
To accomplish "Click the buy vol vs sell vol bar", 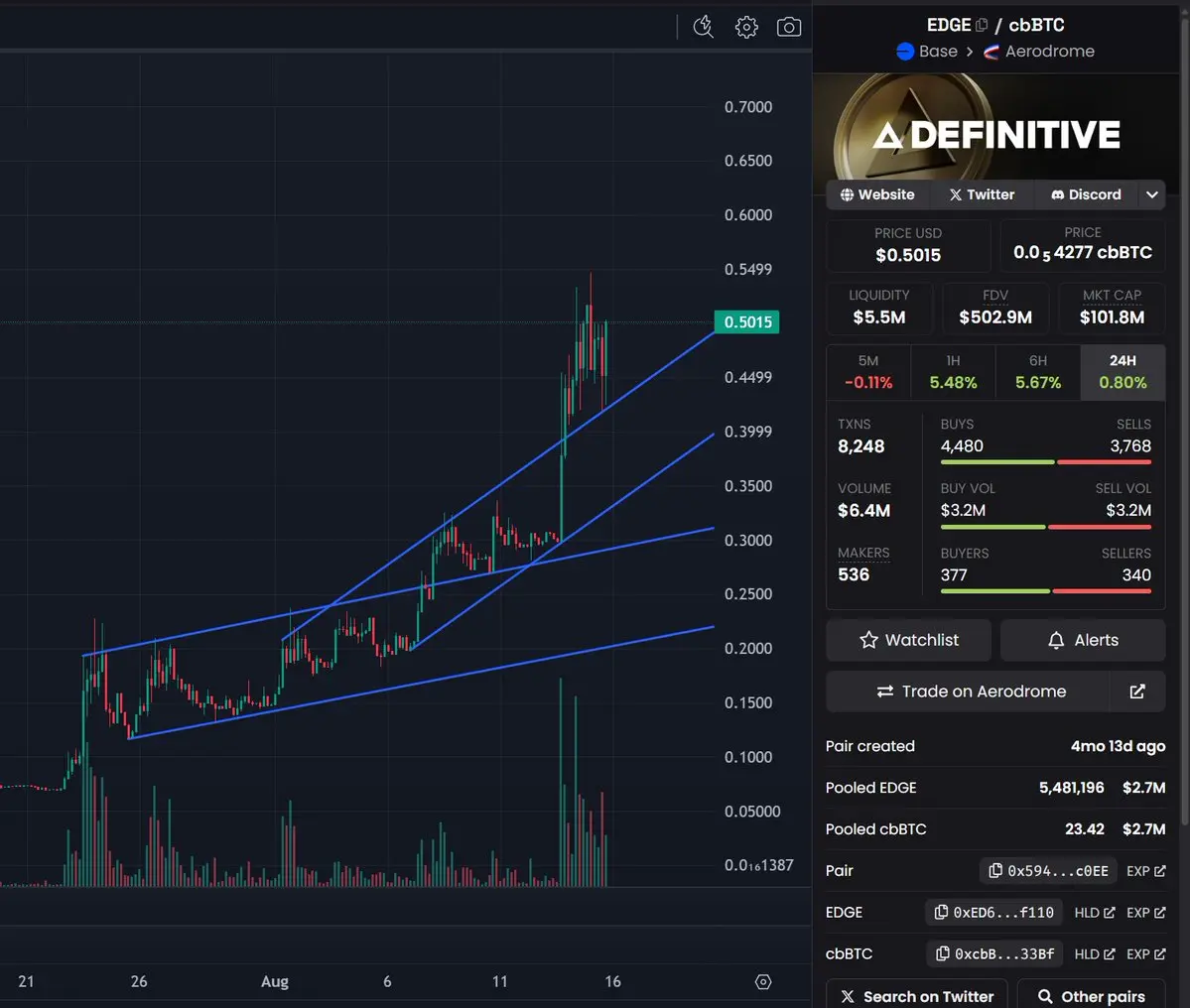I will (x=1046, y=527).
